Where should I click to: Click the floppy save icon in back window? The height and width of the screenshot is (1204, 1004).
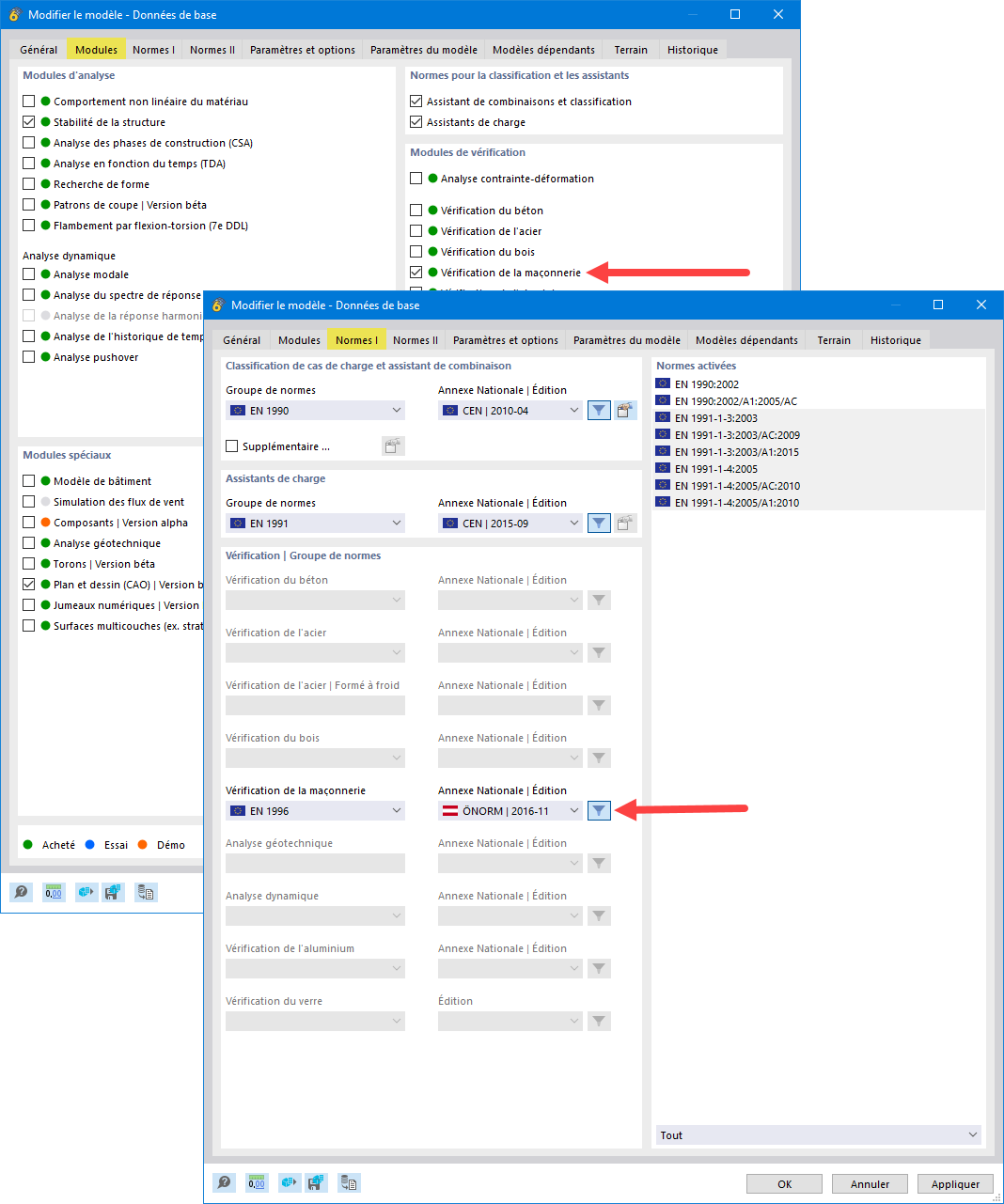click(x=113, y=892)
